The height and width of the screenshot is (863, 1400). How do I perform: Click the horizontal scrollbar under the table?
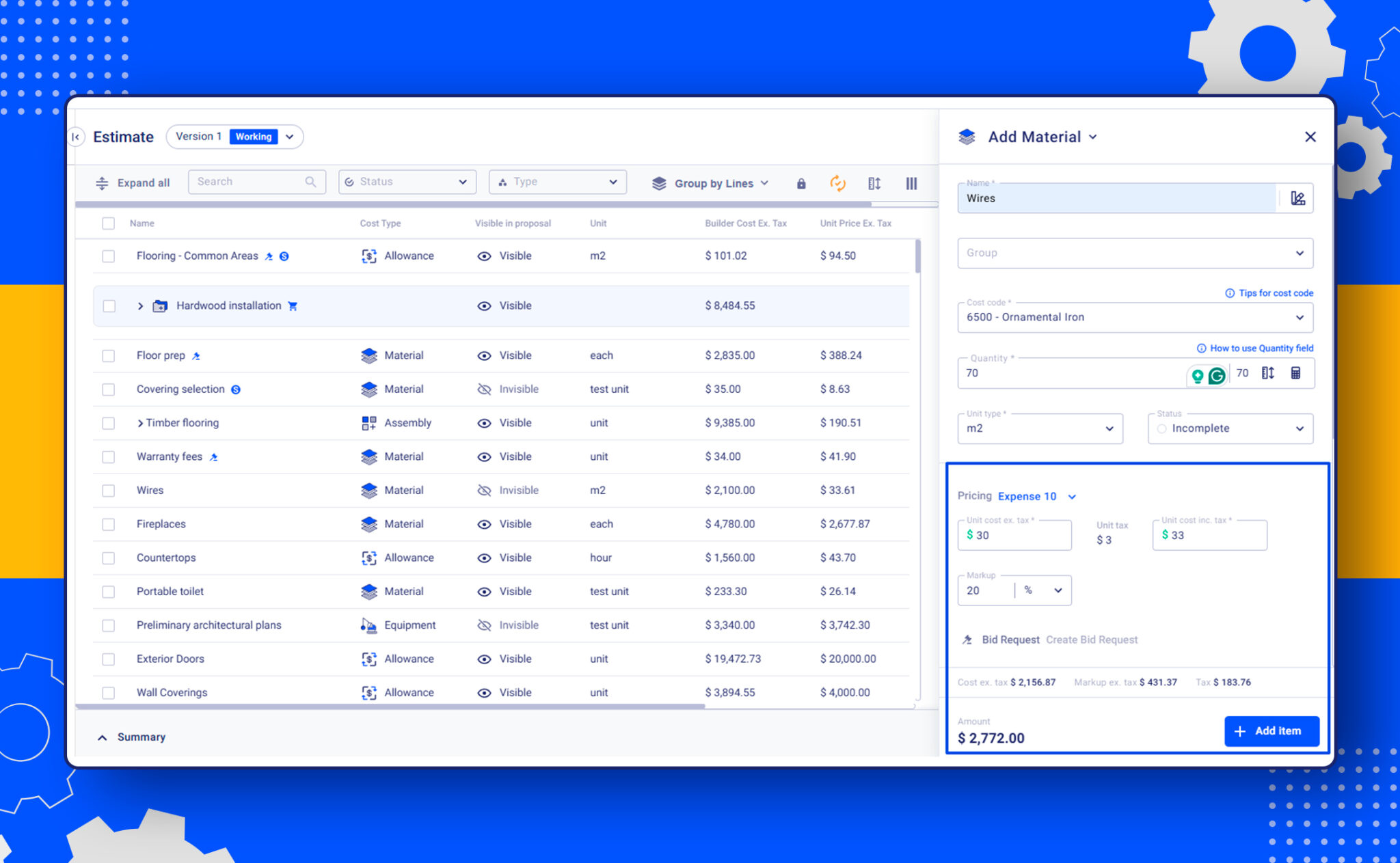click(390, 707)
